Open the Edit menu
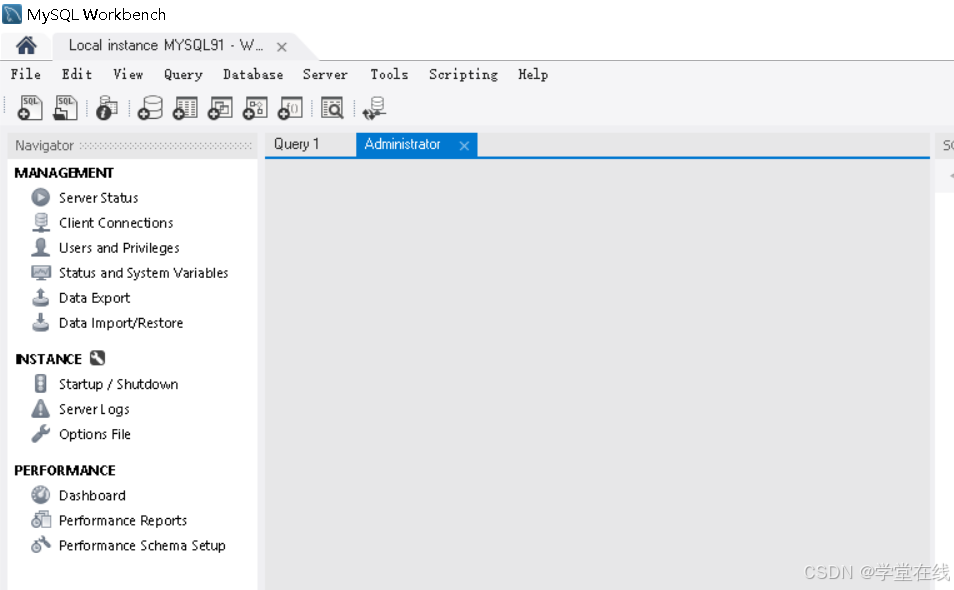 point(77,74)
